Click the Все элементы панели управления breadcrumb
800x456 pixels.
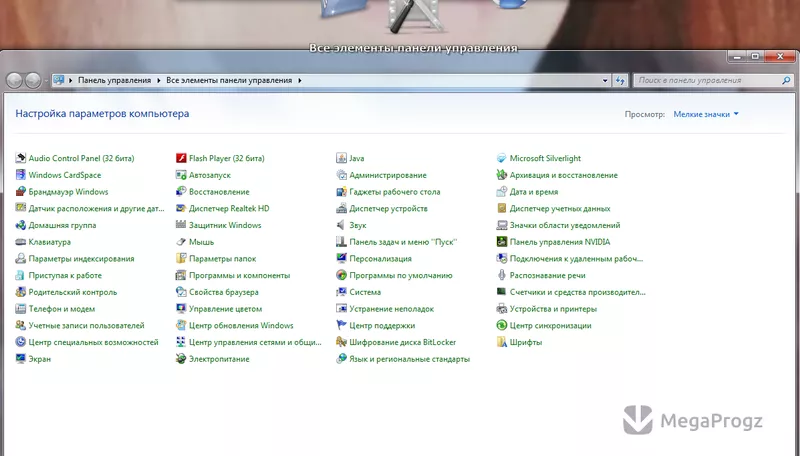point(229,80)
